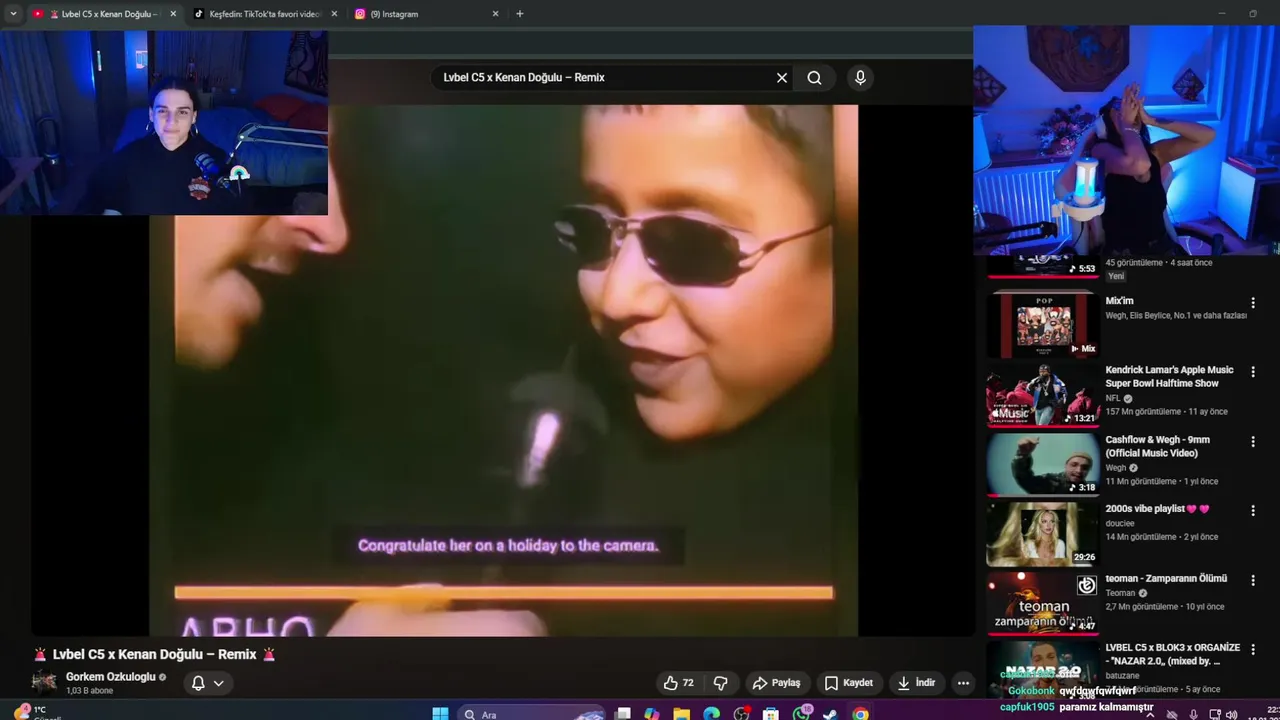
Task: Open the Mix'im playlist thumbnail
Action: tap(1042, 324)
